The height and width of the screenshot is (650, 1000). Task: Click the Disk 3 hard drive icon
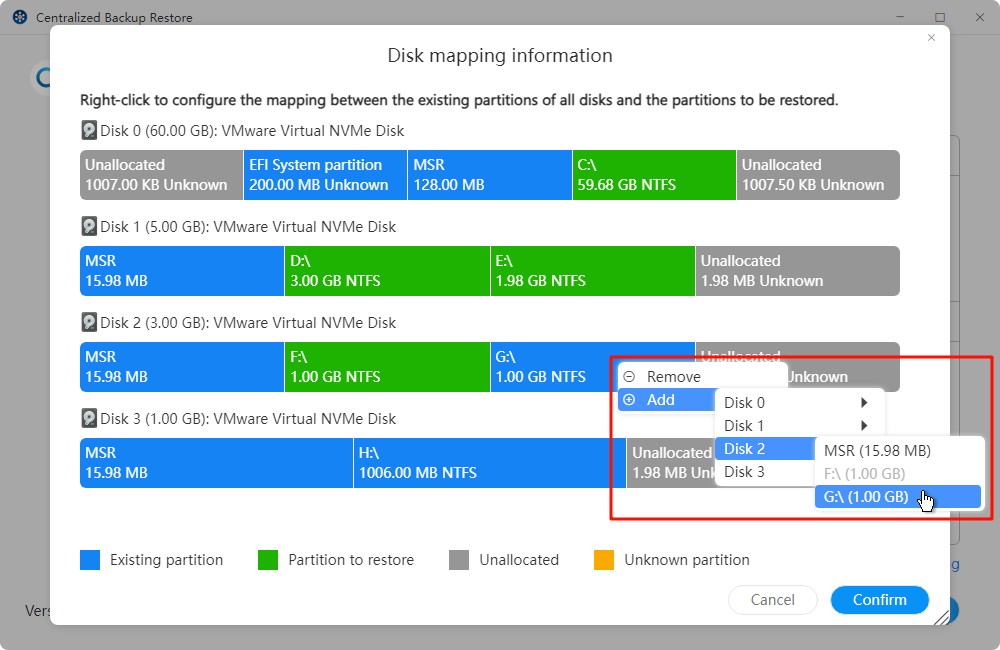[89, 419]
